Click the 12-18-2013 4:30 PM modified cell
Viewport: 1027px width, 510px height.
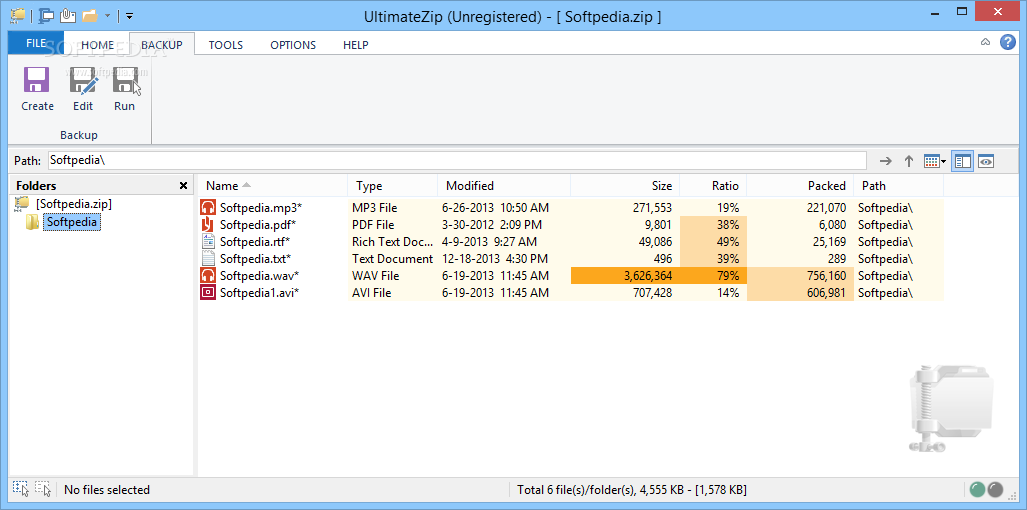coord(504,259)
